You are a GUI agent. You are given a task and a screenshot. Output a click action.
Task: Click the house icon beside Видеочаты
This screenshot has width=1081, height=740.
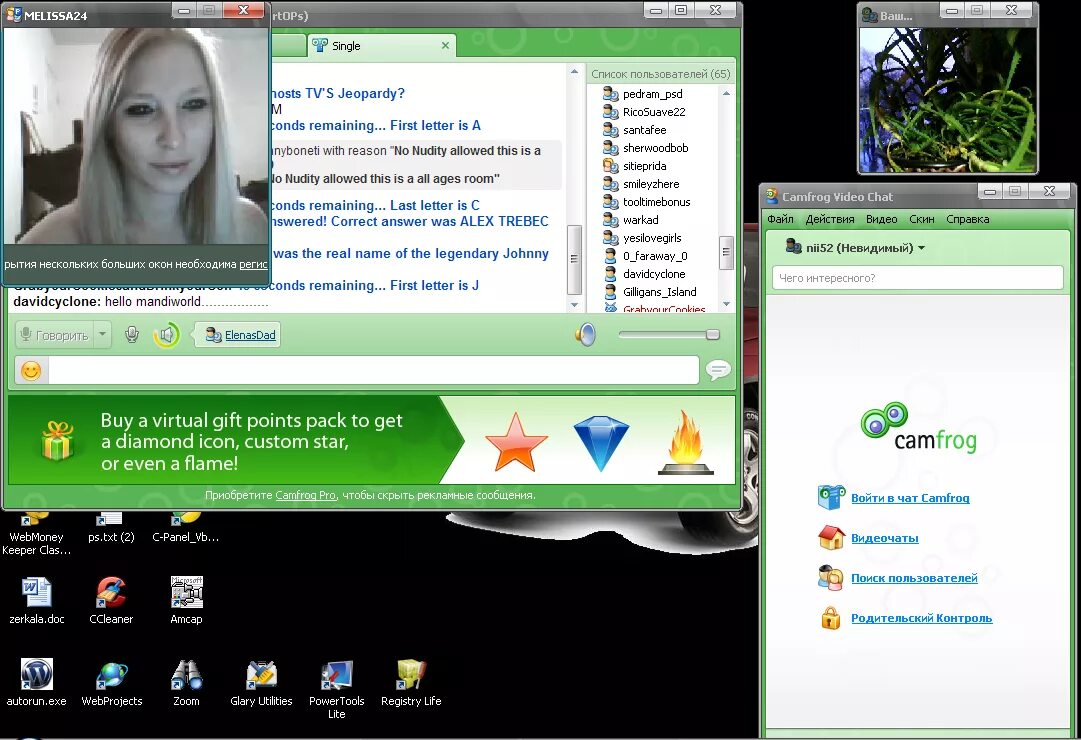831,537
